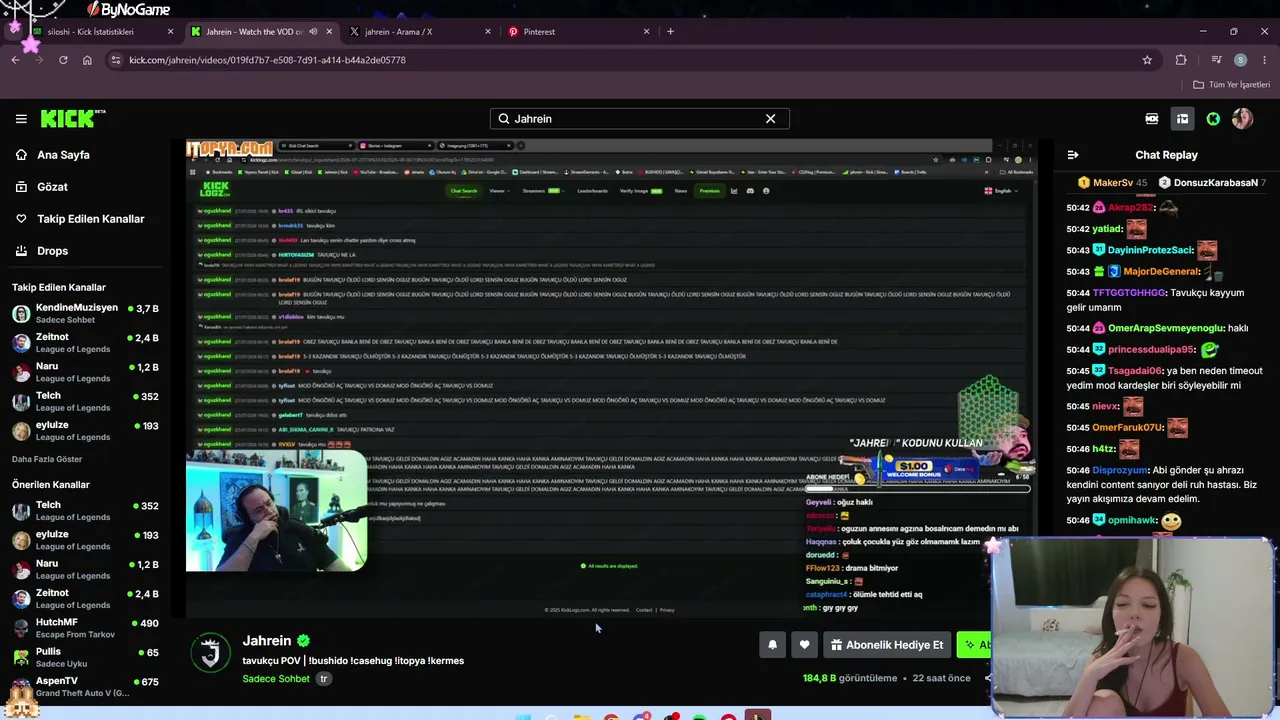The image size is (1280, 720).
Task: Click MakerSv in the chat leaderboard
Action: click(x=1113, y=183)
